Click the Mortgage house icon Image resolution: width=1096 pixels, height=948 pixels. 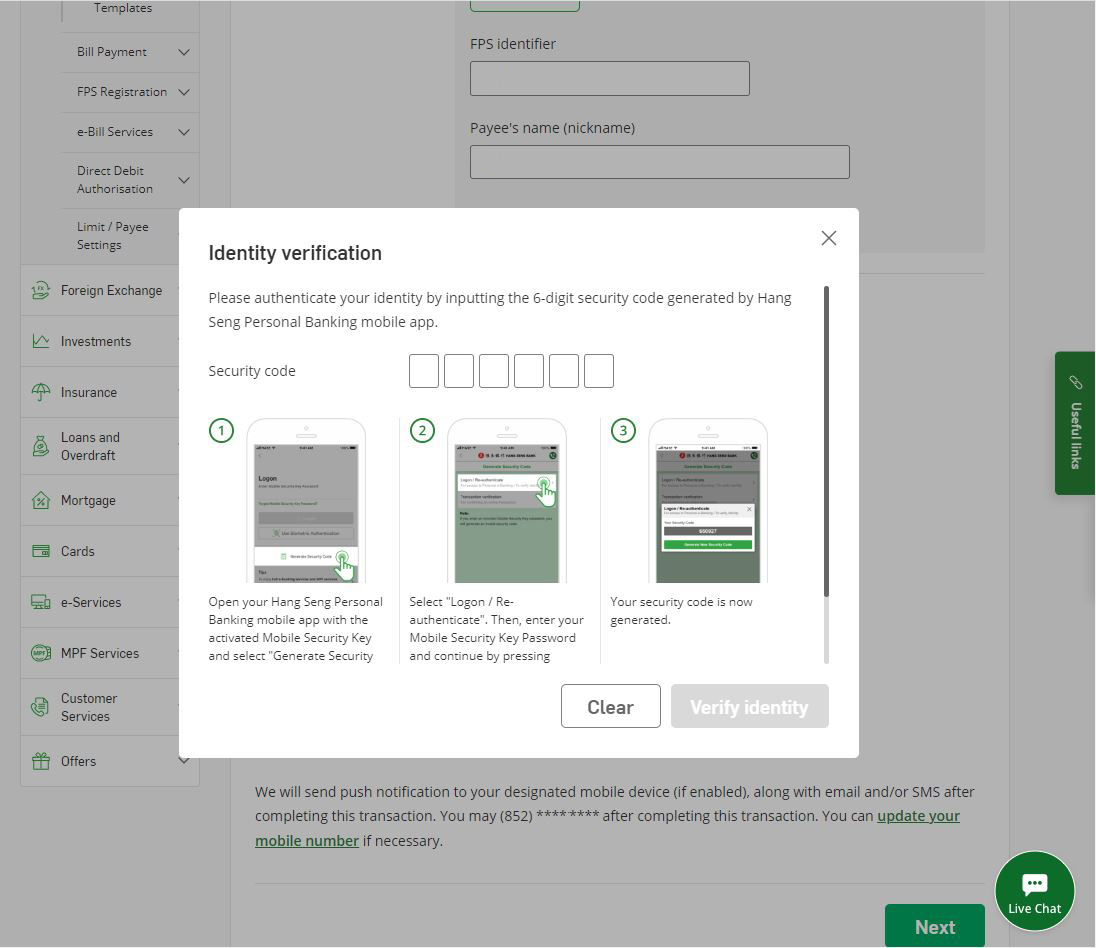coord(41,501)
